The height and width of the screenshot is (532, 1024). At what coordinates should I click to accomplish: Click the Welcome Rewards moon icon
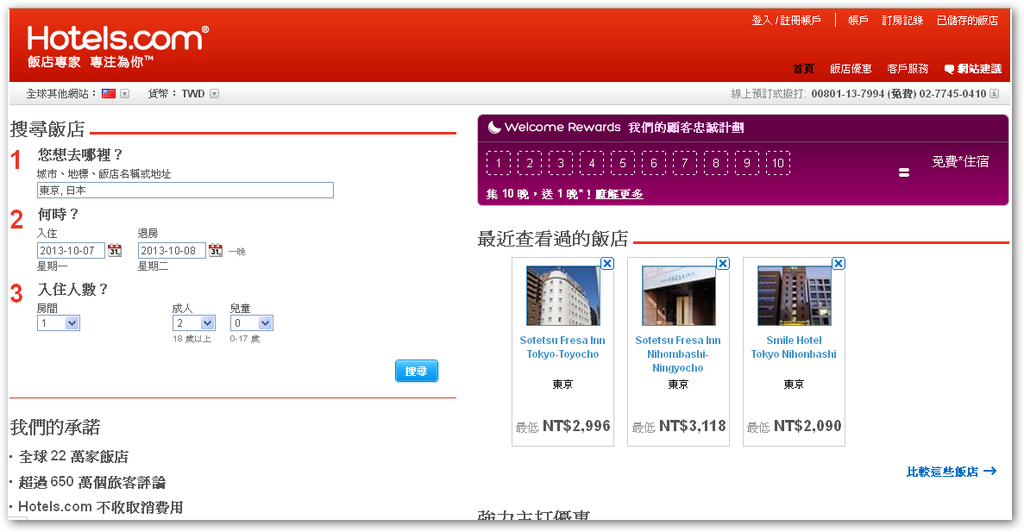(494, 127)
